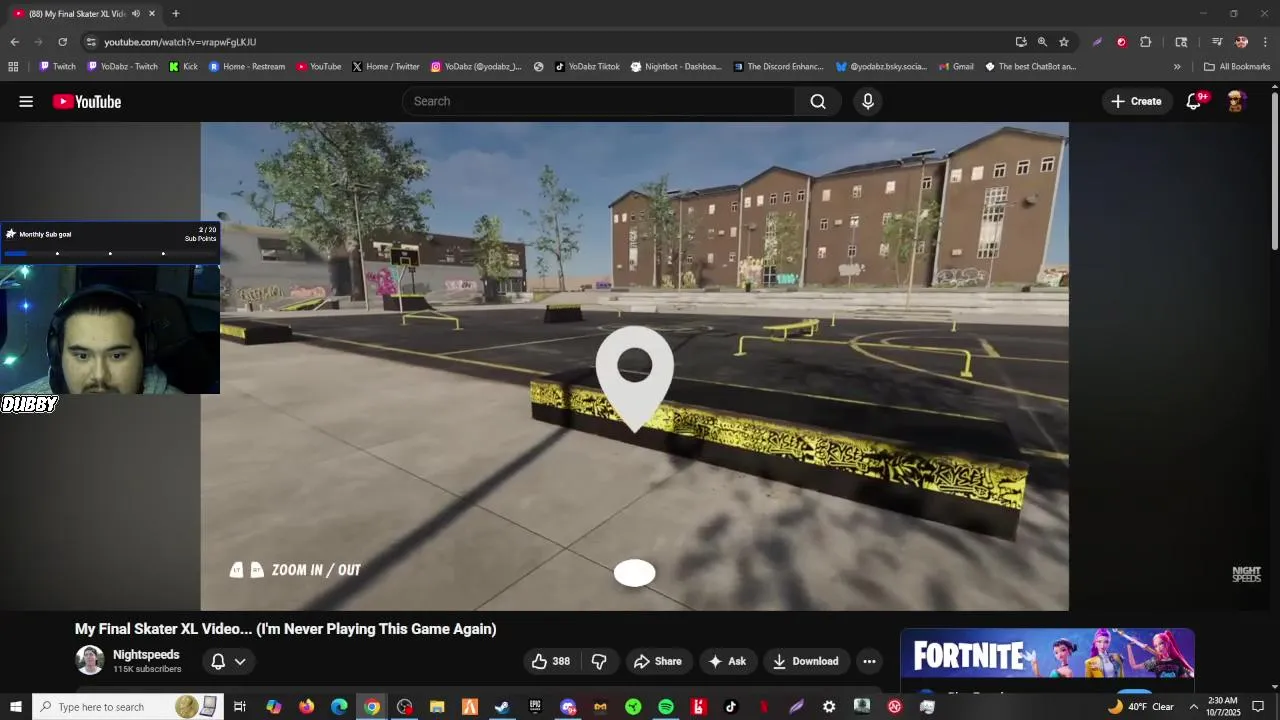The image size is (1280, 720).
Task: Open the Kick bookmark
Action: coord(184,67)
